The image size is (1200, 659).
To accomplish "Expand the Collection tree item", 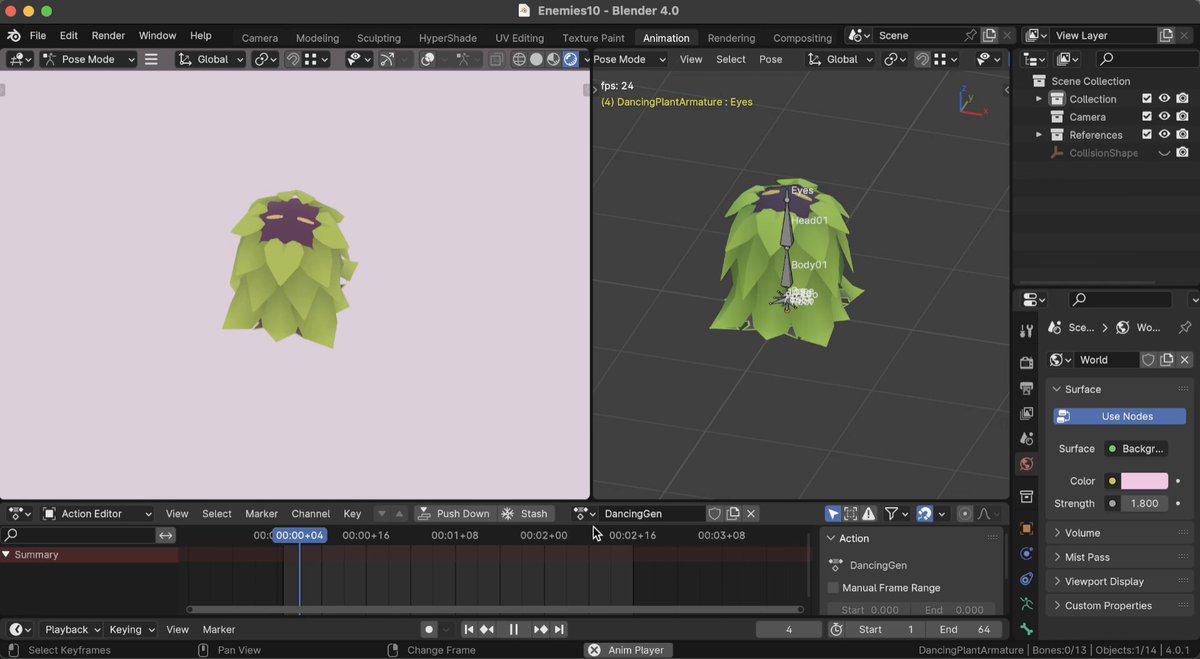I will pyautogui.click(x=1038, y=99).
